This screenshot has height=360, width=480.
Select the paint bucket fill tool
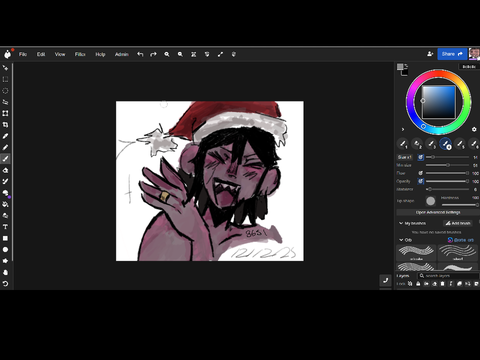click(5, 204)
